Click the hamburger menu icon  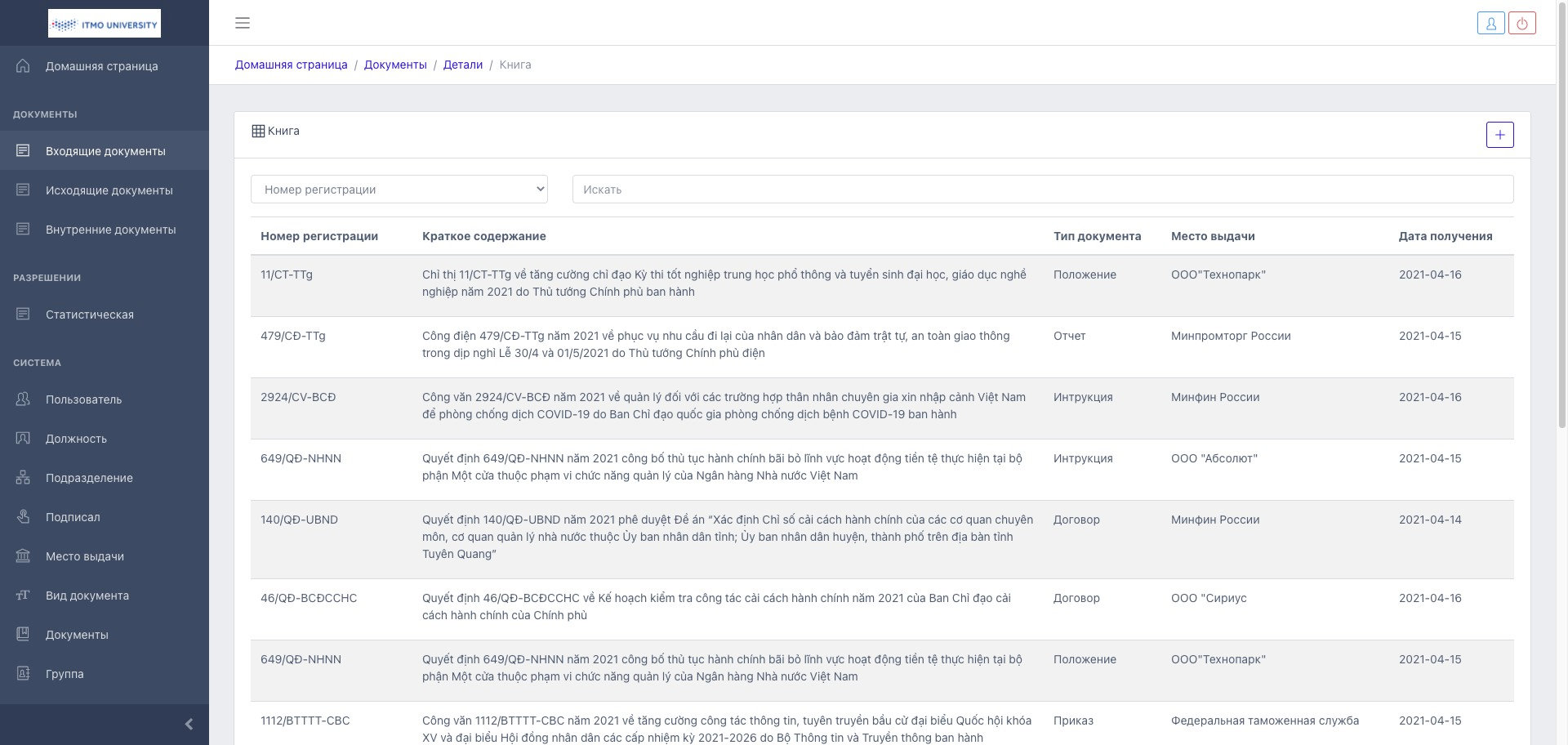pyautogui.click(x=243, y=23)
